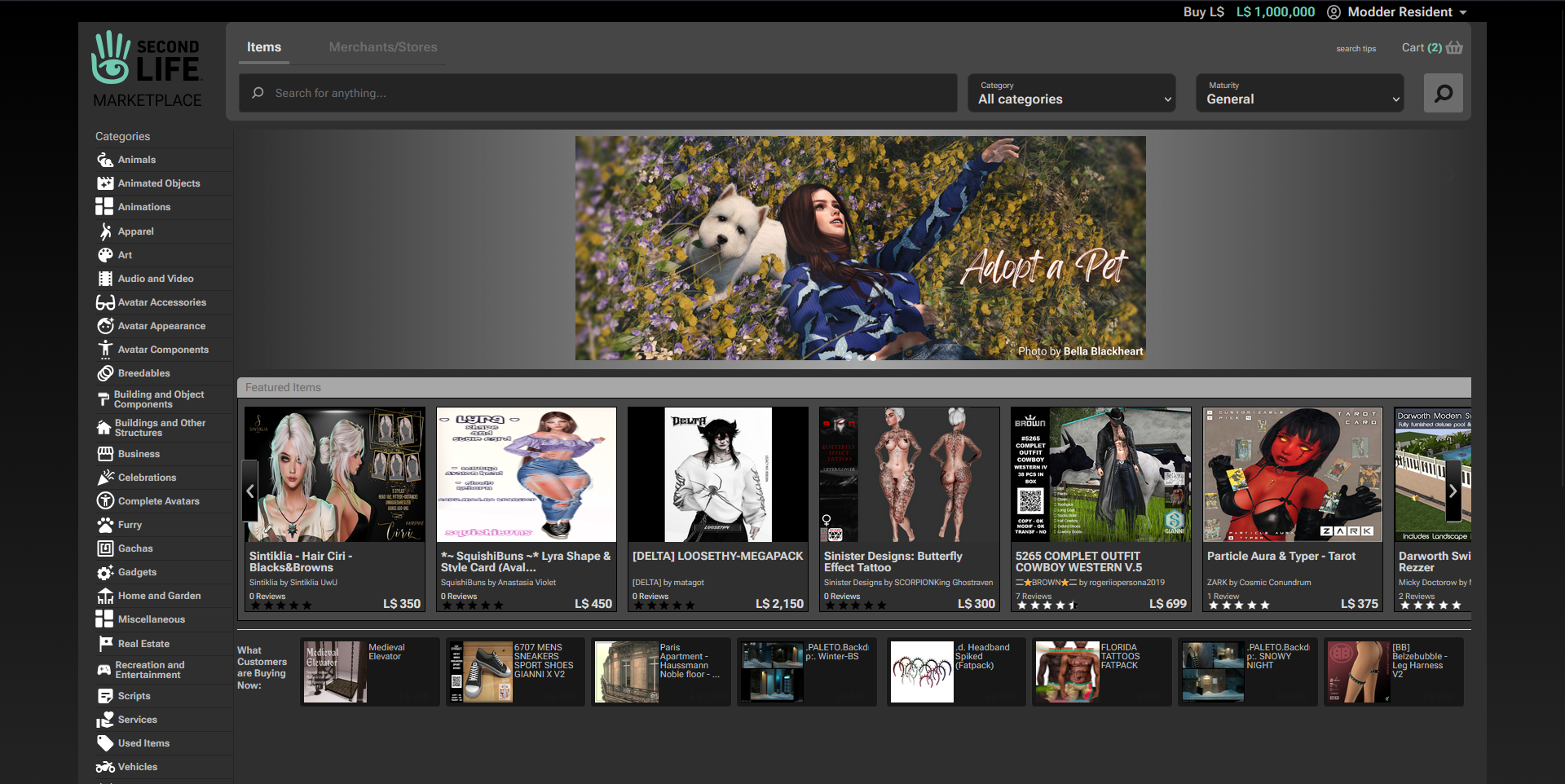
Task: Select the Home and Garden icon
Action: [x=106, y=595]
